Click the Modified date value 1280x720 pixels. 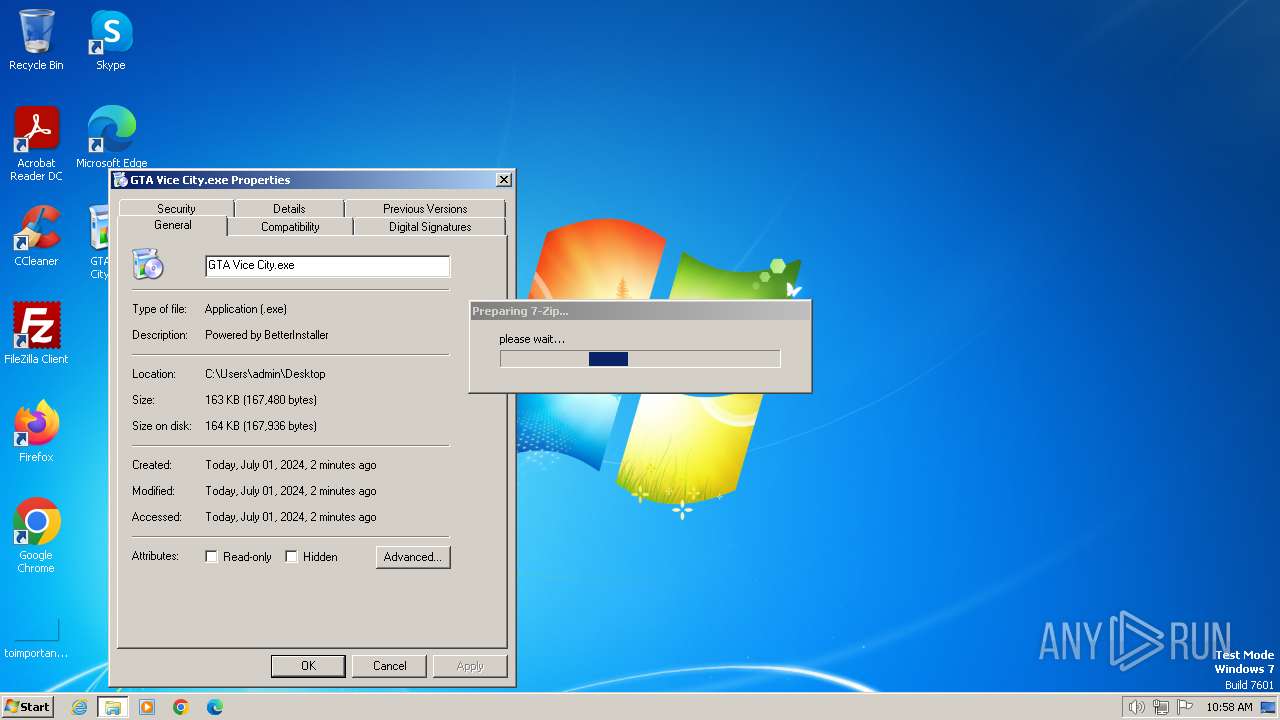(x=291, y=491)
